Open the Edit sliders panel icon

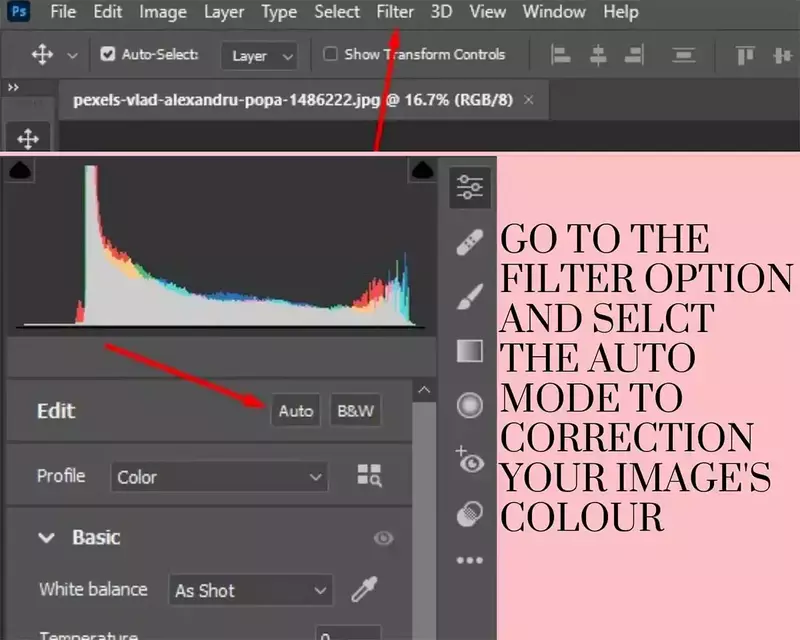coord(469,187)
